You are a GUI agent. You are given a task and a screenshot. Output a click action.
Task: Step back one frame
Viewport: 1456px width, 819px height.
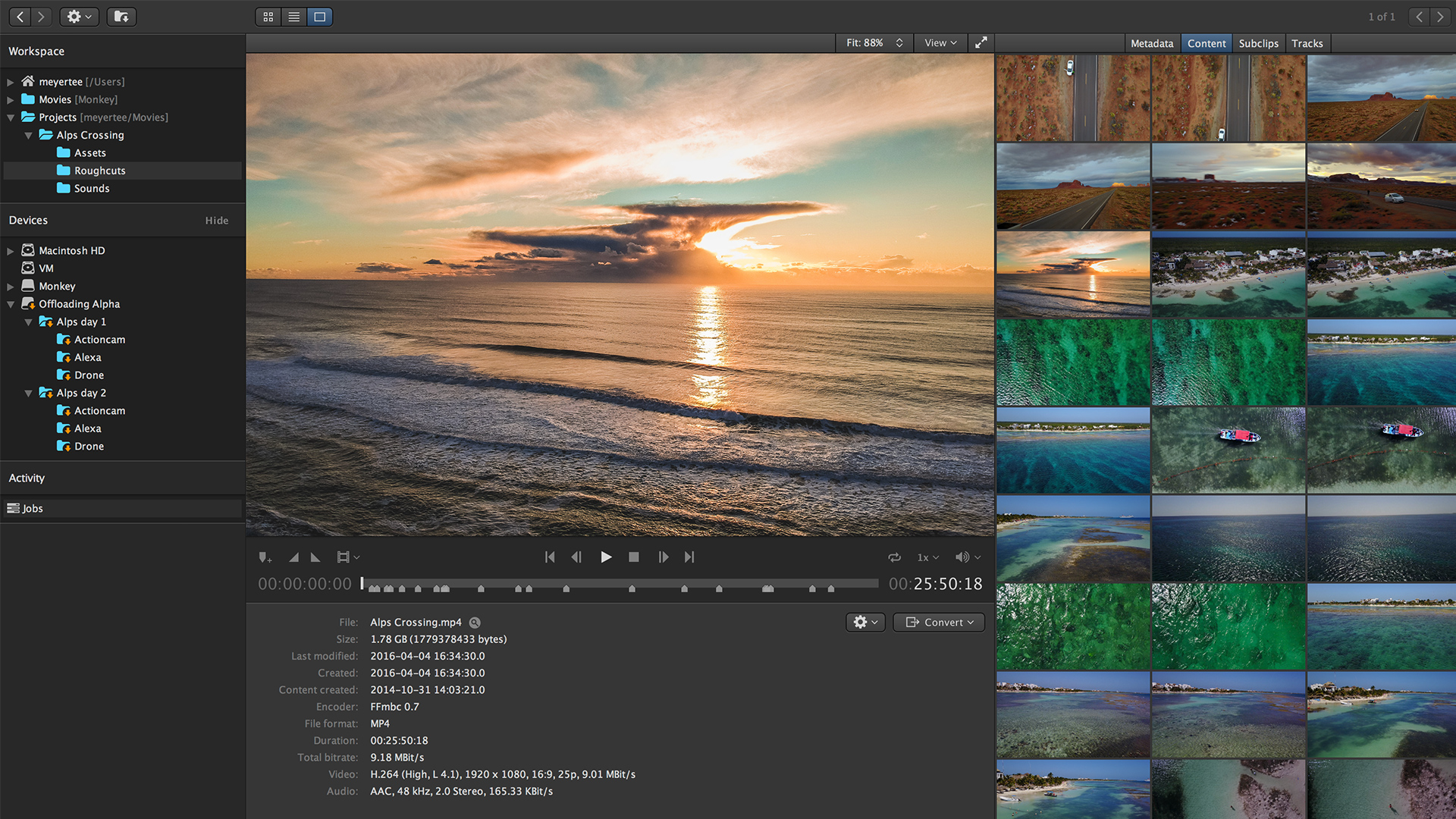[x=576, y=557]
